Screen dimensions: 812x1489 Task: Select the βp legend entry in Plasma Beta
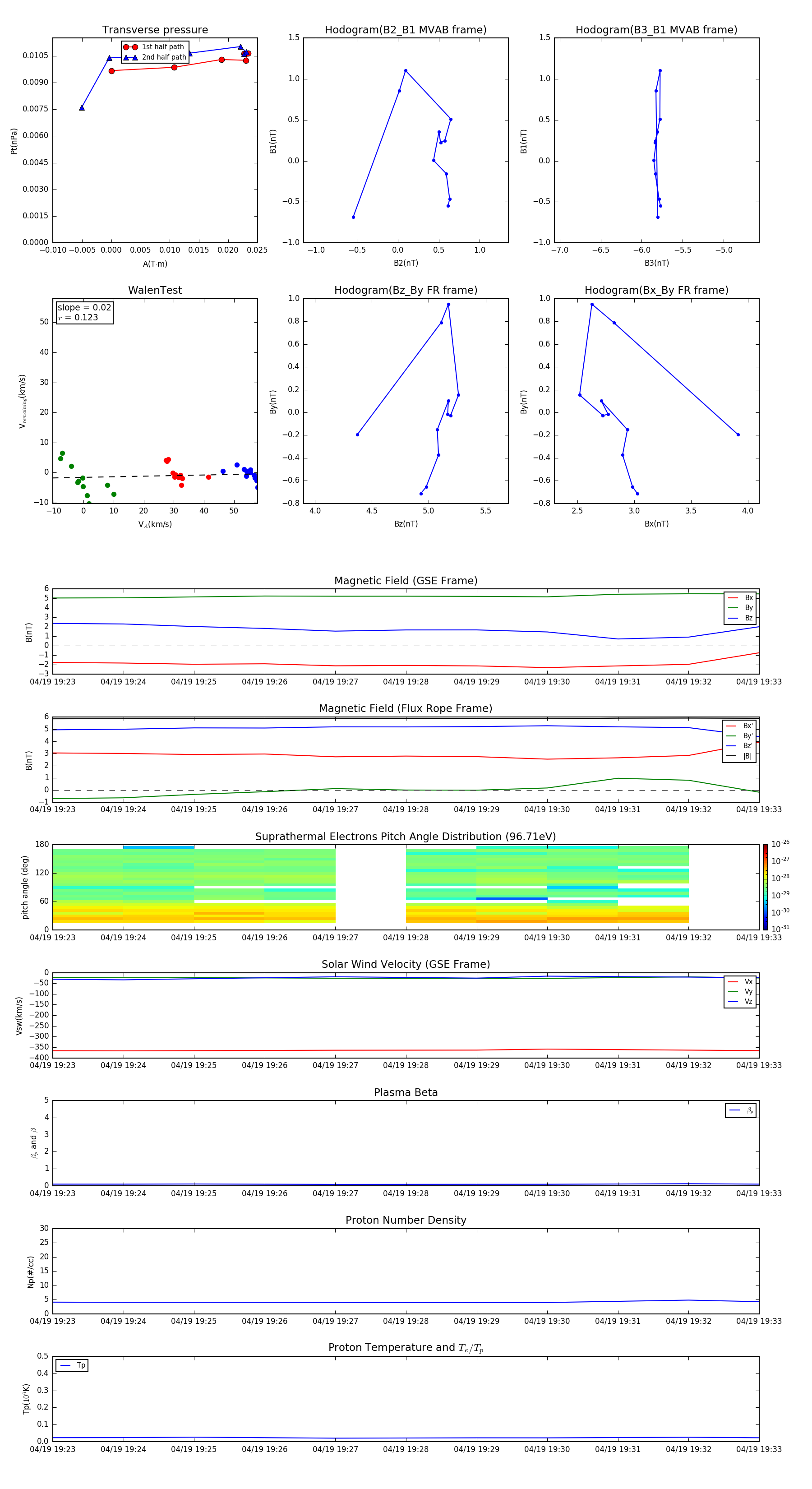(741, 1110)
